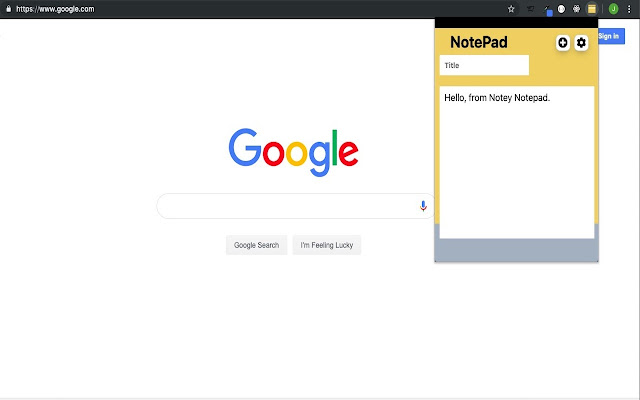The width and height of the screenshot is (640, 400).
Task: Click the pencil extension icon with blue badge
Action: pyautogui.click(x=548, y=10)
